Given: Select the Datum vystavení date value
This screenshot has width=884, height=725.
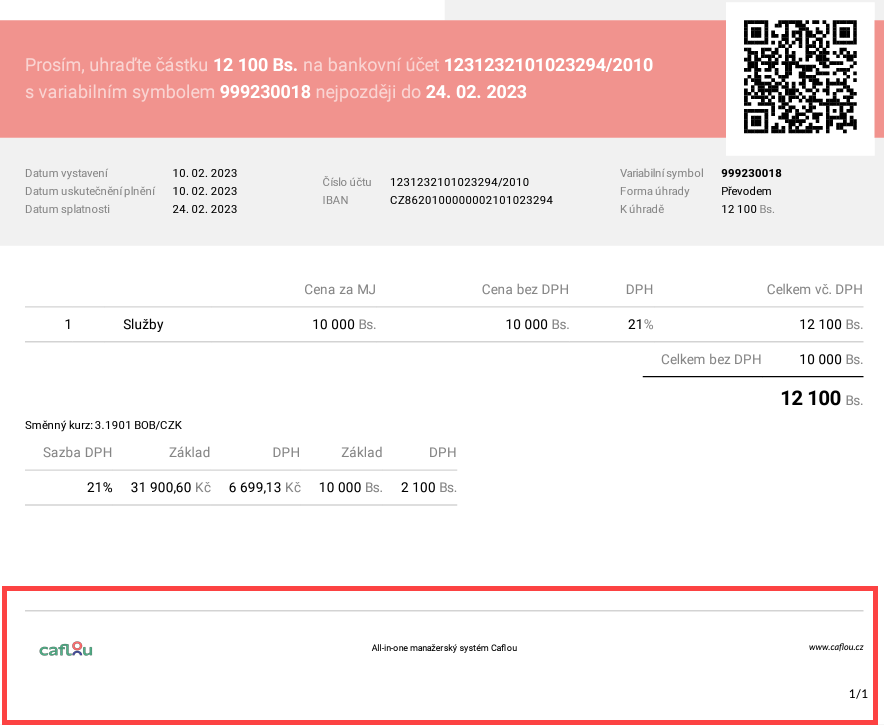Looking at the screenshot, I should 204,173.
